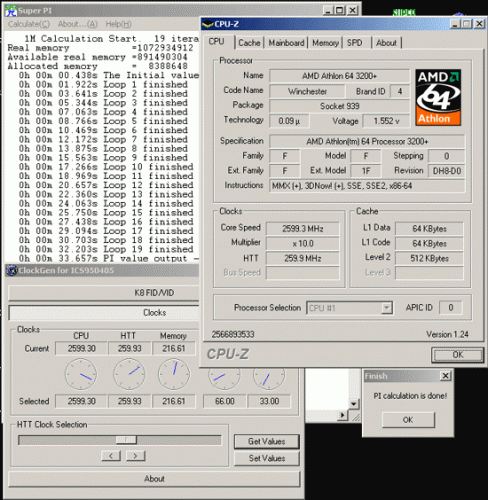
Task: Switch to the Cache tab in CPU-Z
Action: pos(249,43)
